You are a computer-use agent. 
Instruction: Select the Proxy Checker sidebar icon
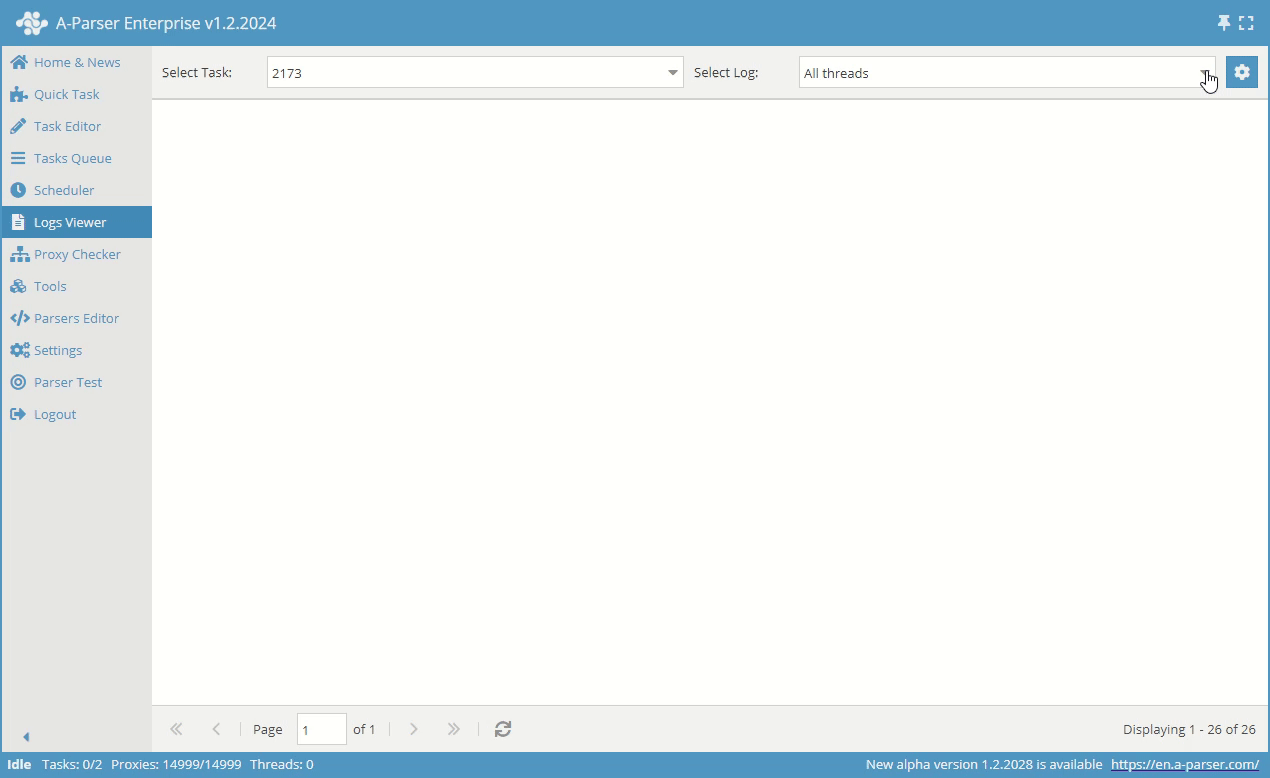tap(20, 253)
